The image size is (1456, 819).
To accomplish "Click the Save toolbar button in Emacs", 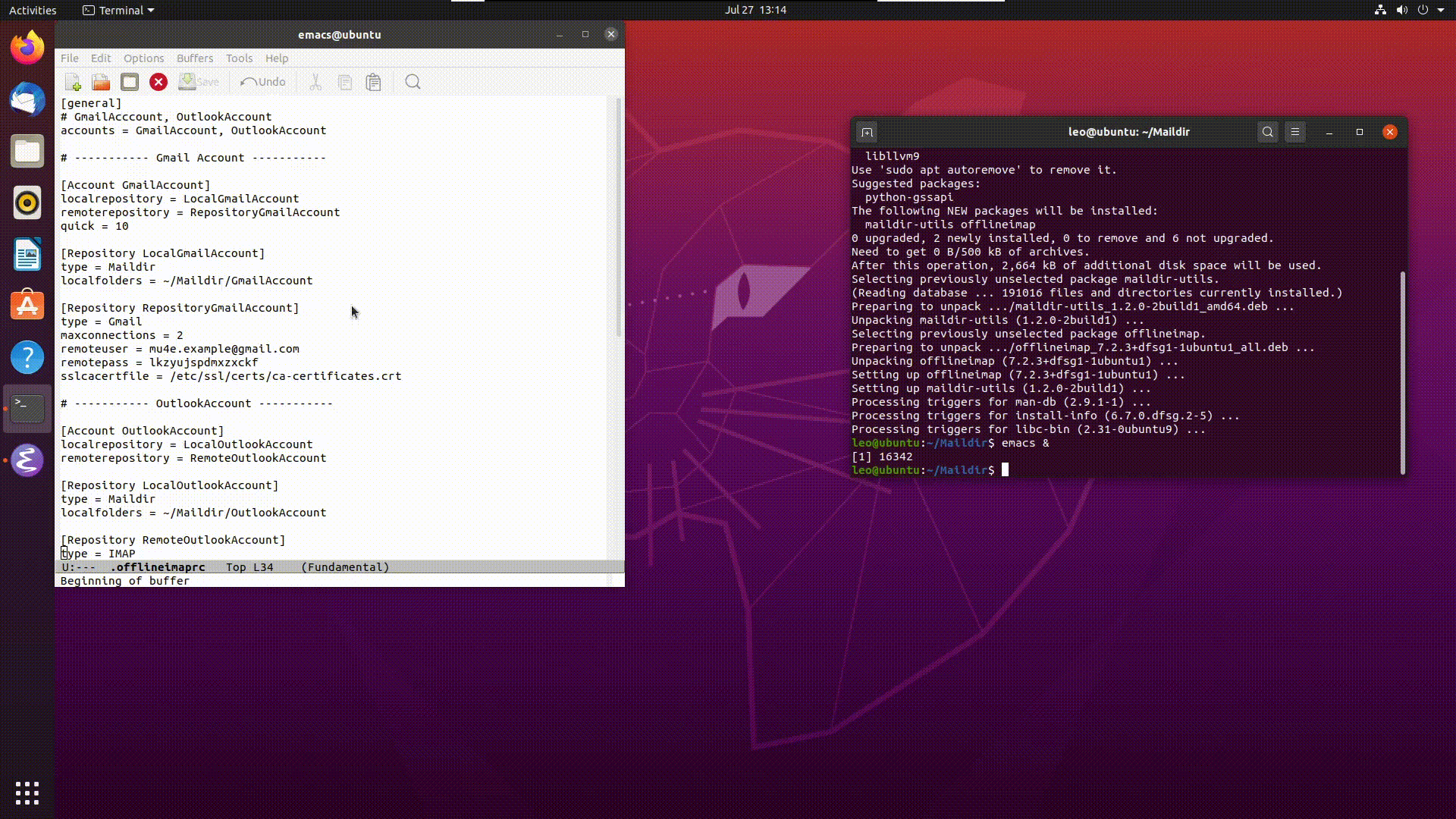I will 199,82.
